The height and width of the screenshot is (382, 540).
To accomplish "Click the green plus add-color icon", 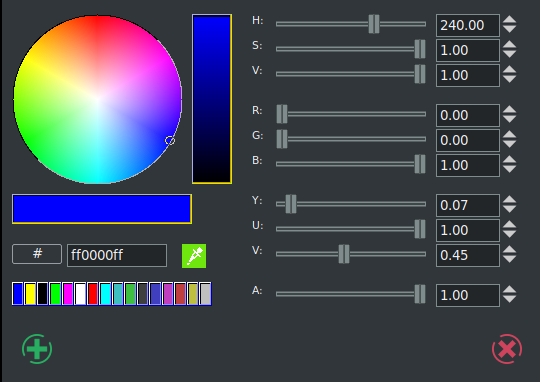I will click(x=37, y=349).
